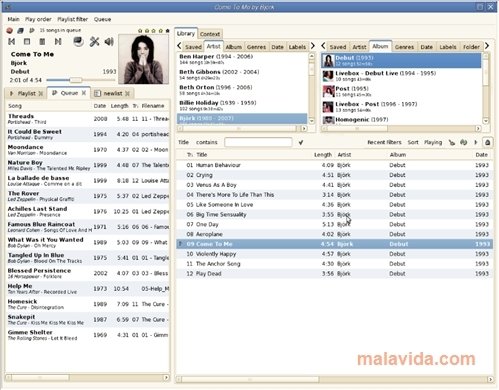Screen dimensions: 499x390
Task: Click the queue icon before '15 songs in queue'
Action: (x=32, y=31)
